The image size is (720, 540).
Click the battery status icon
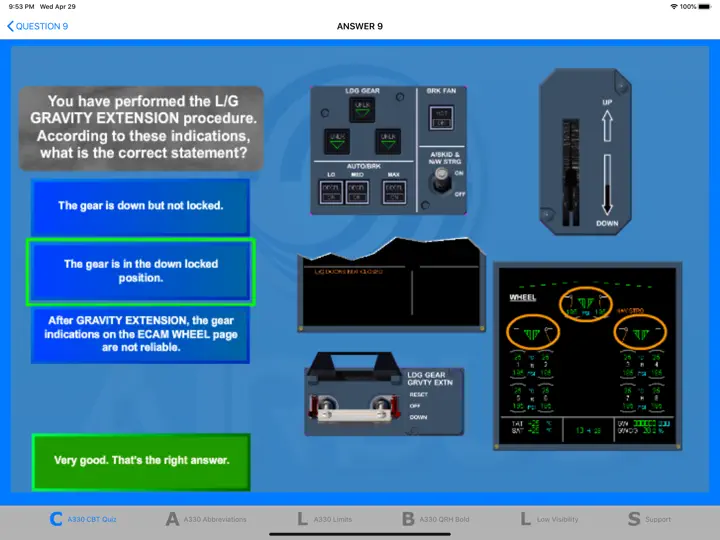(704, 6)
